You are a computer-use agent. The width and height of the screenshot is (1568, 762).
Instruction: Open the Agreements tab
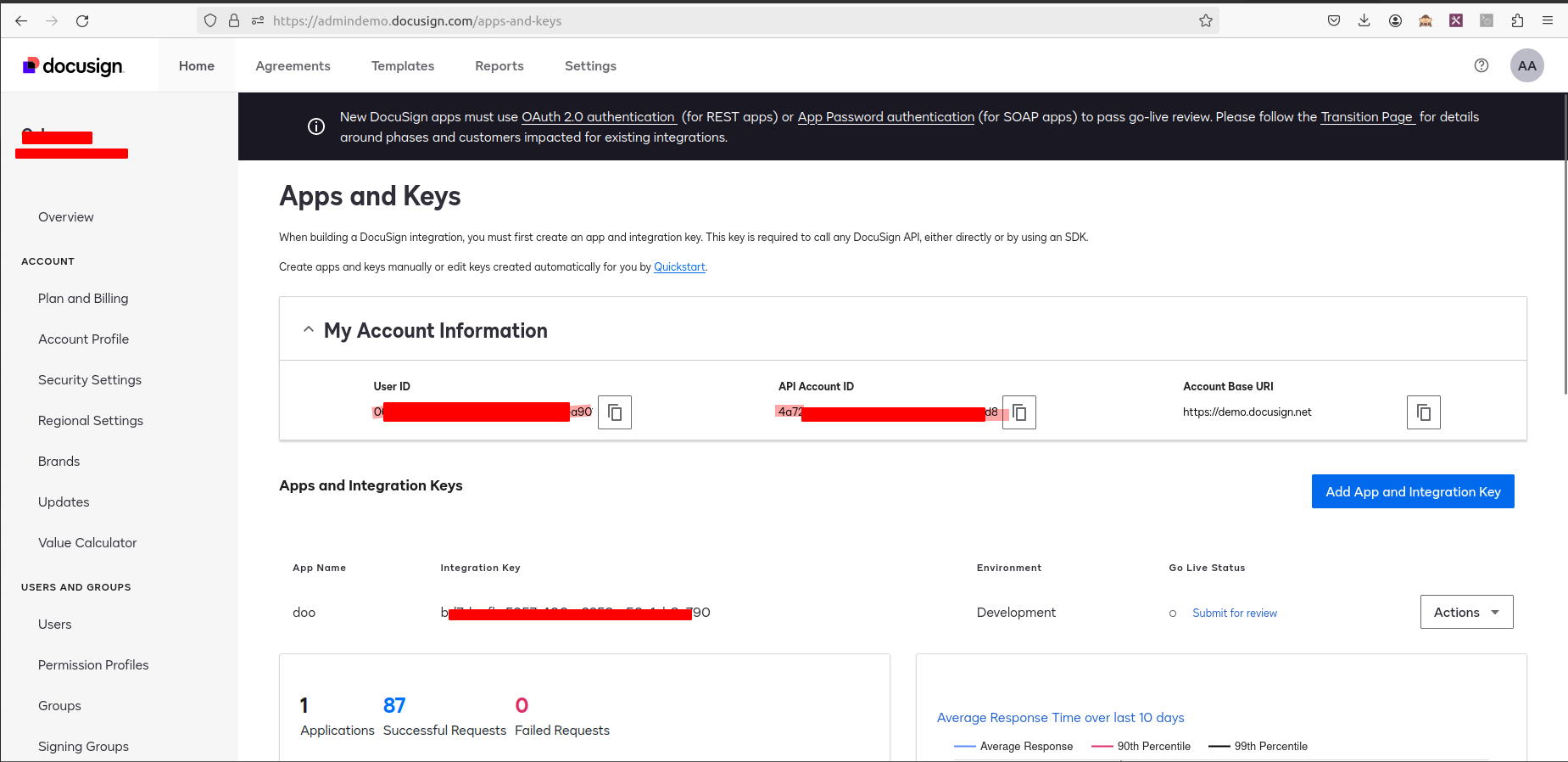point(293,65)
